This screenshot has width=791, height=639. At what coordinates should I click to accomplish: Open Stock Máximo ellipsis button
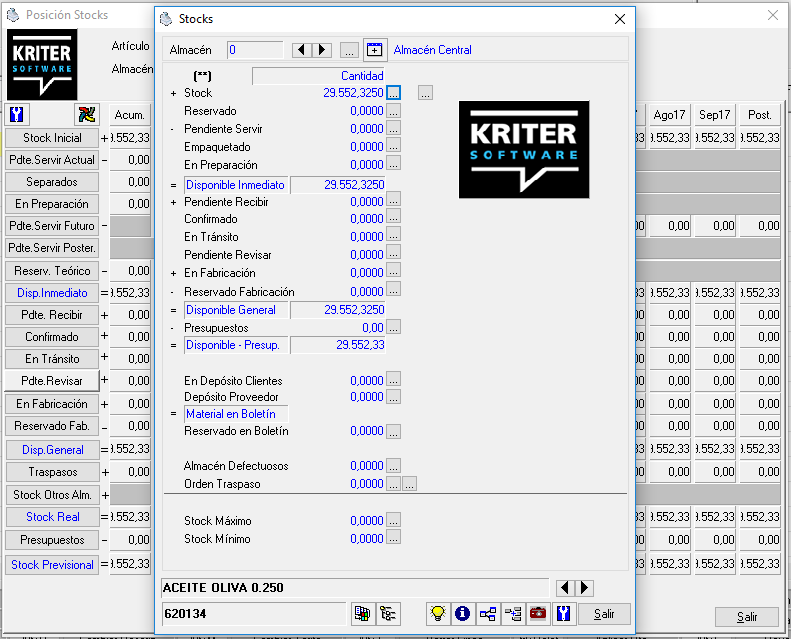coord(393,519)
